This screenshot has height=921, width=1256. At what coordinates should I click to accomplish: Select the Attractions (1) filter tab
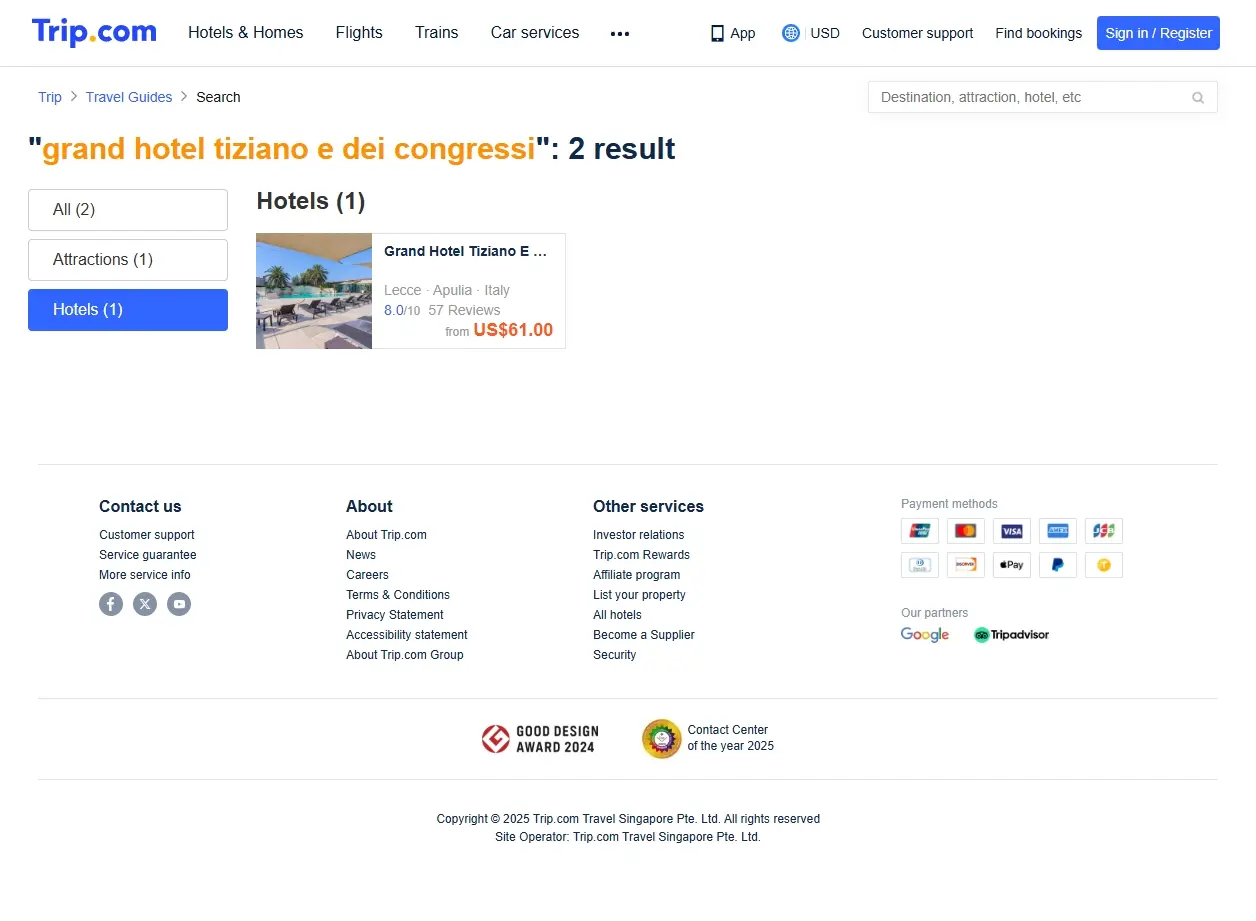pos(128,260)
